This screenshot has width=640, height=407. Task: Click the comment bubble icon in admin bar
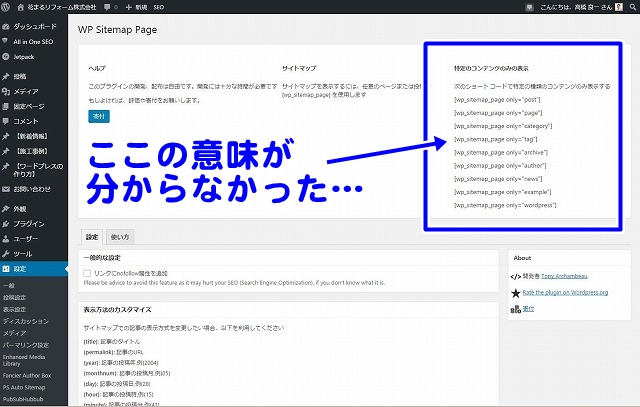[x=106, y=6]
